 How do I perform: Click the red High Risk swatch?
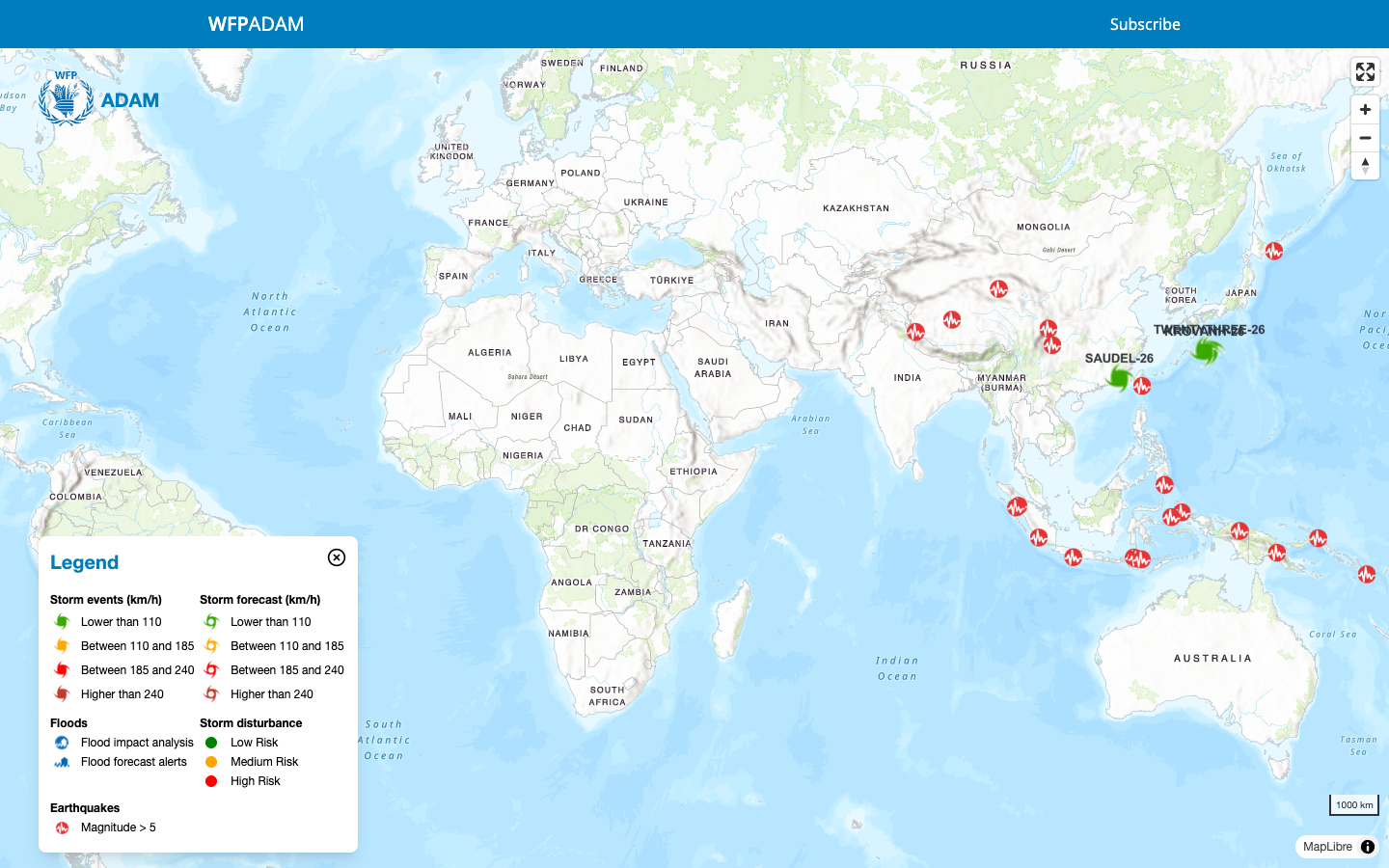coord(211,781)
